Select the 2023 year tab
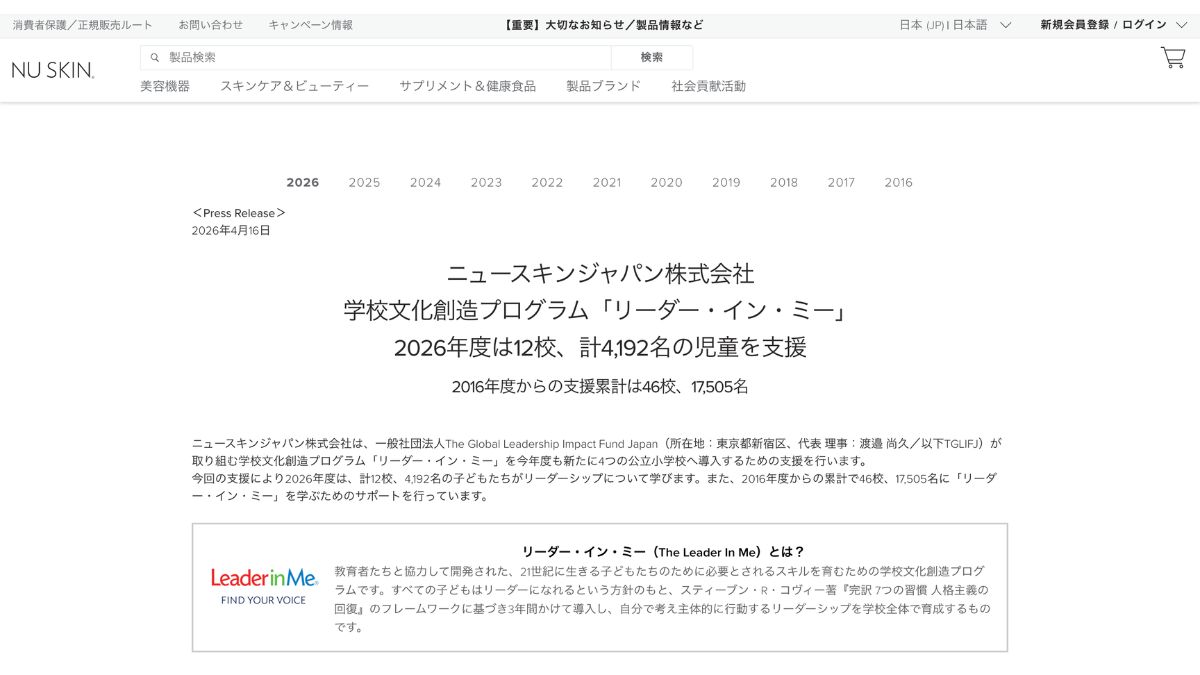Viewport: 1200px width, 675px height. (486, 182)
